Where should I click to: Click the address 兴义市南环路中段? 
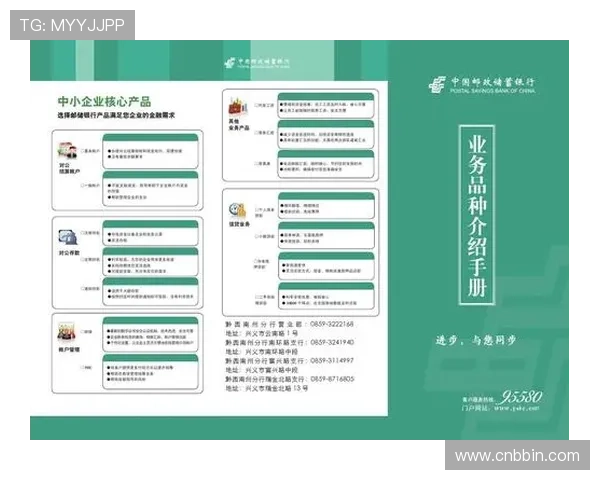tap(271, 351)
